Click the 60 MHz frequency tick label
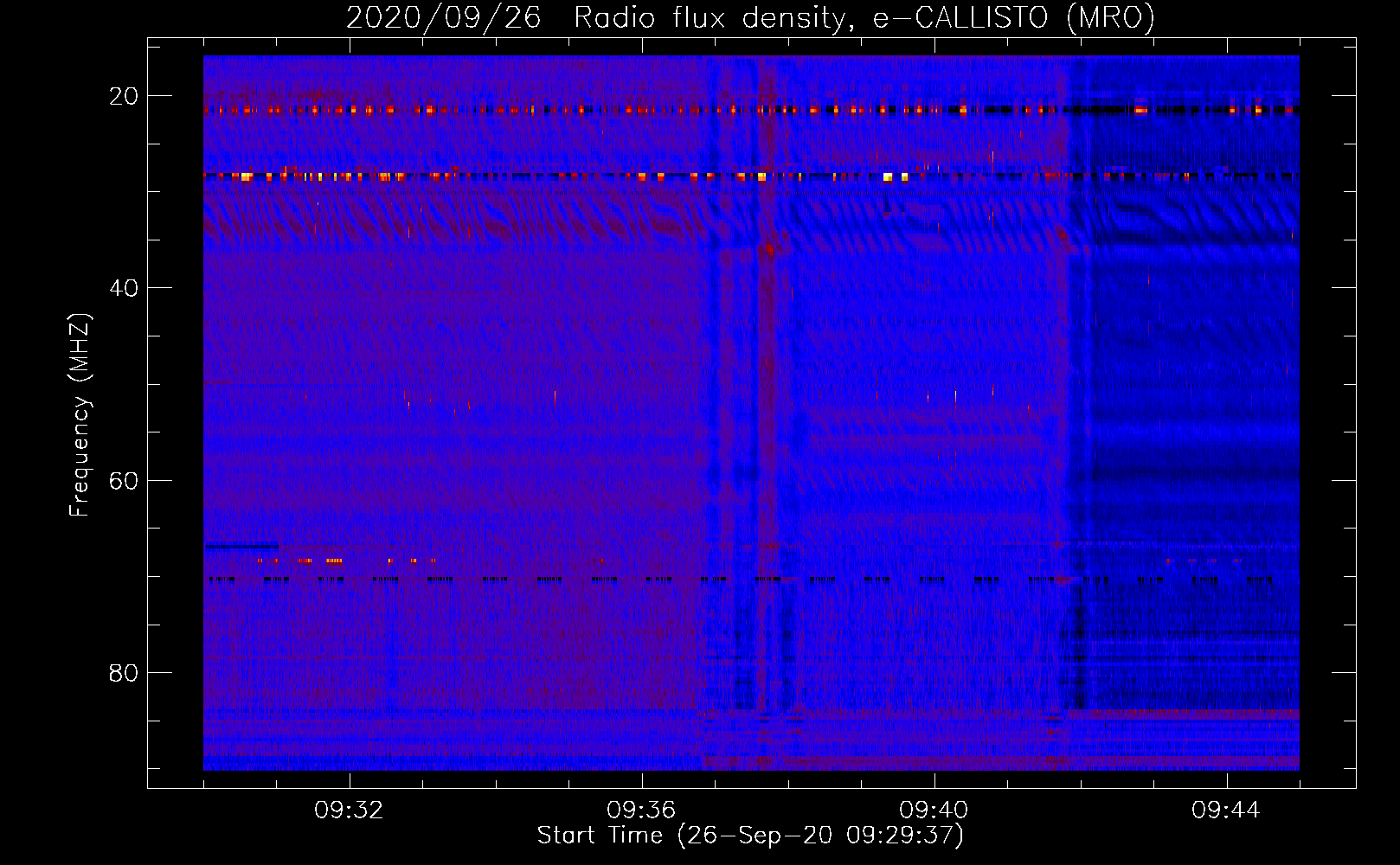This screenshot has height=865, width=1400. 124,481
